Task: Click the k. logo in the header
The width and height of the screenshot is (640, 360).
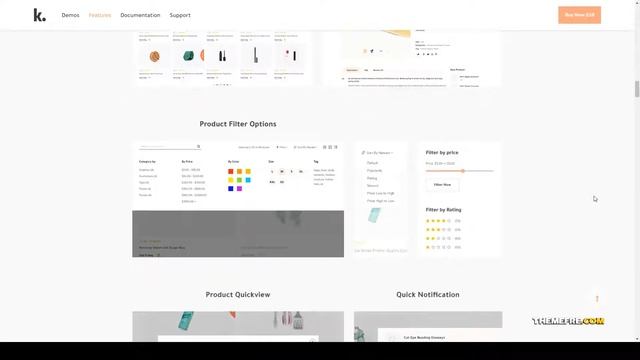Action: 40,16
